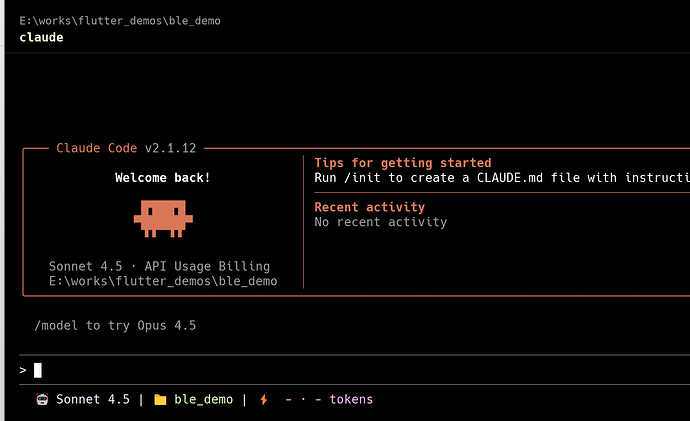
Task: Click the 'Claude Code' title label
Action: click(96, 148)
